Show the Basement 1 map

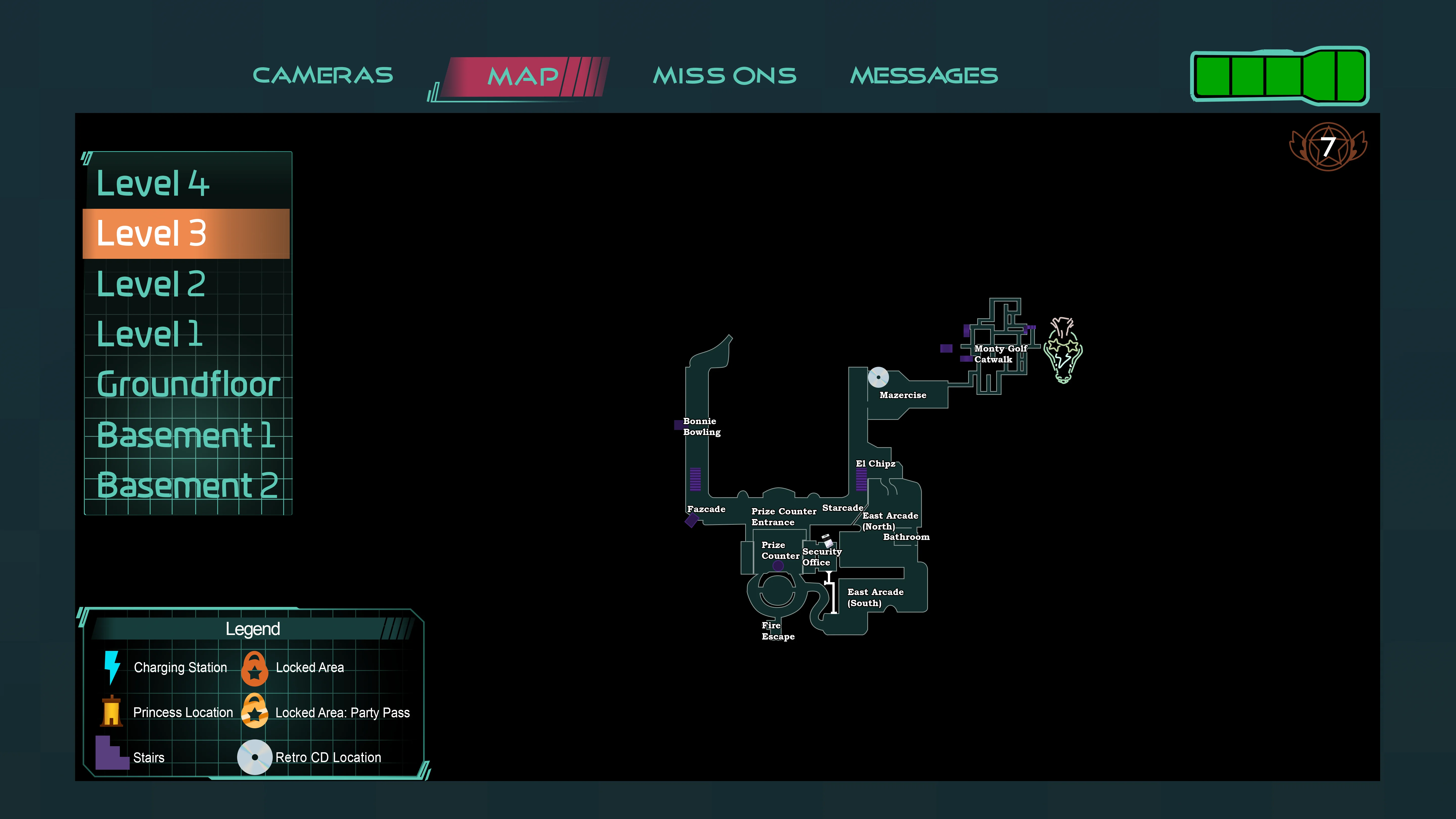click(187, 435)
